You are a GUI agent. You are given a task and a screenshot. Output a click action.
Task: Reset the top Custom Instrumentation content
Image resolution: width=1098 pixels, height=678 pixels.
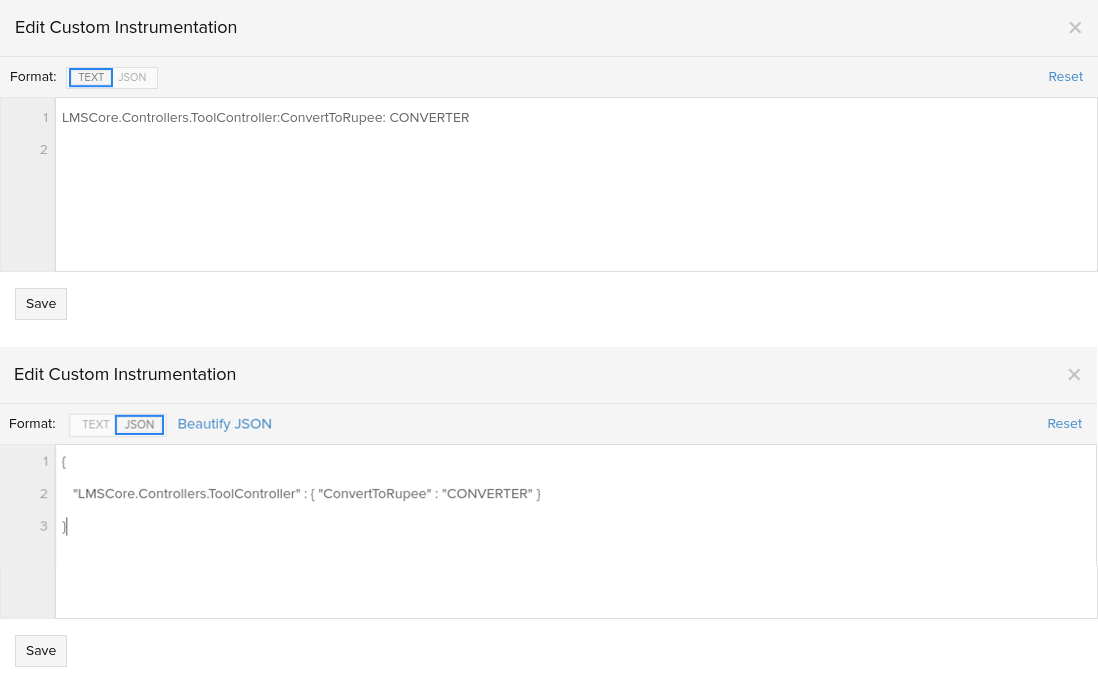[1065, 76]
